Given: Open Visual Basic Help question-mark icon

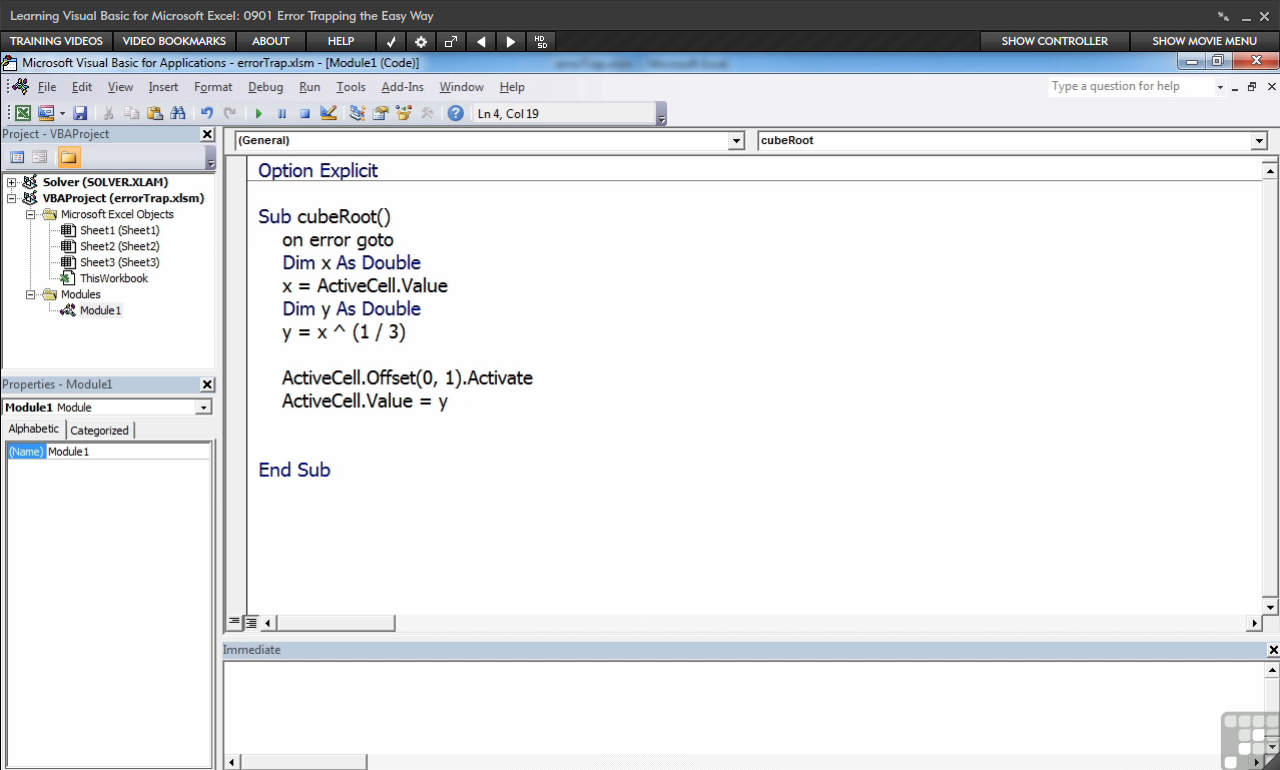Looking at the screenshot, I should coord(456,113).
